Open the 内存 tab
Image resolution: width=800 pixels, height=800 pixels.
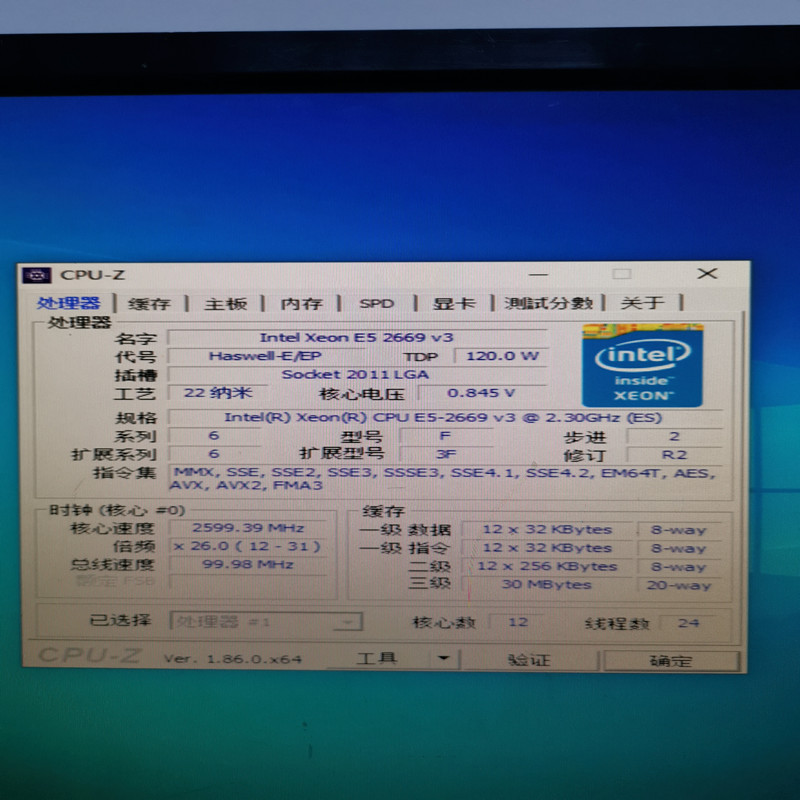pyautogui.click(x=302, y=304)
